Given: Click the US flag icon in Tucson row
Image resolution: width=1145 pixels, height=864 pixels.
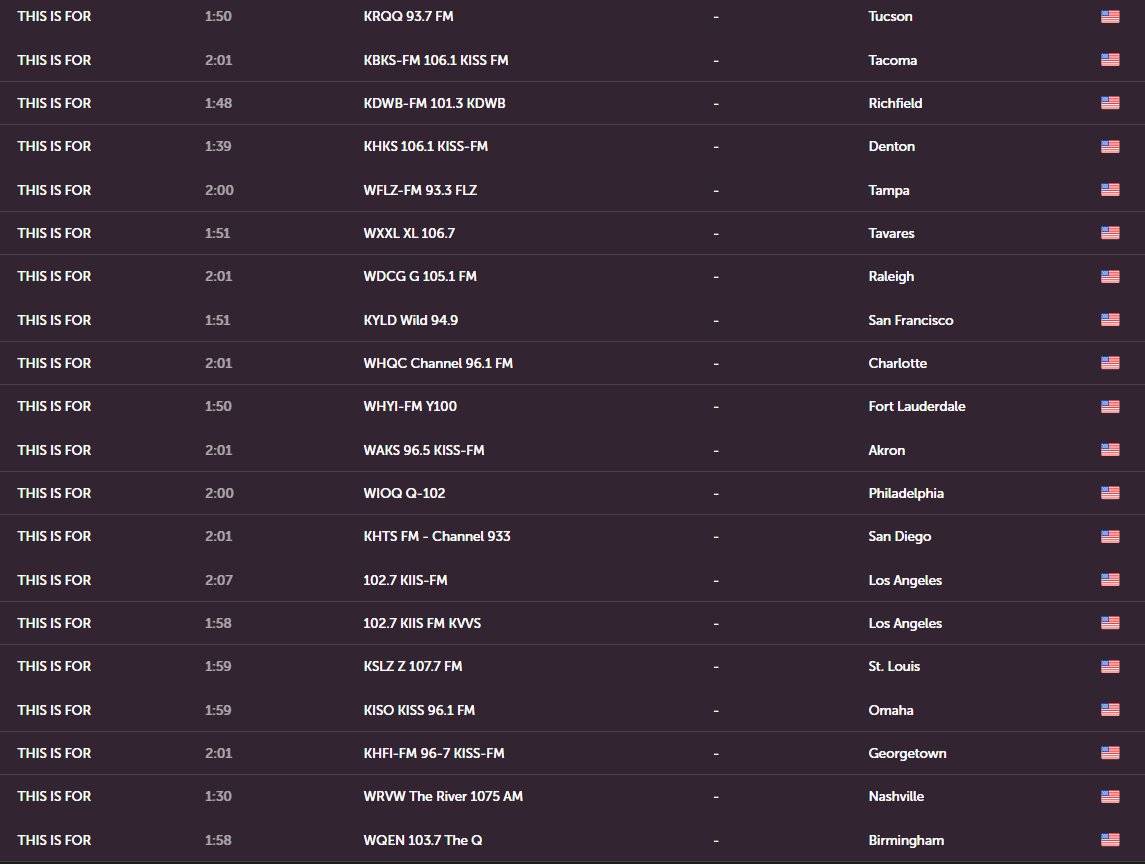Looking at the screenshot, I should pos(1110,16).
